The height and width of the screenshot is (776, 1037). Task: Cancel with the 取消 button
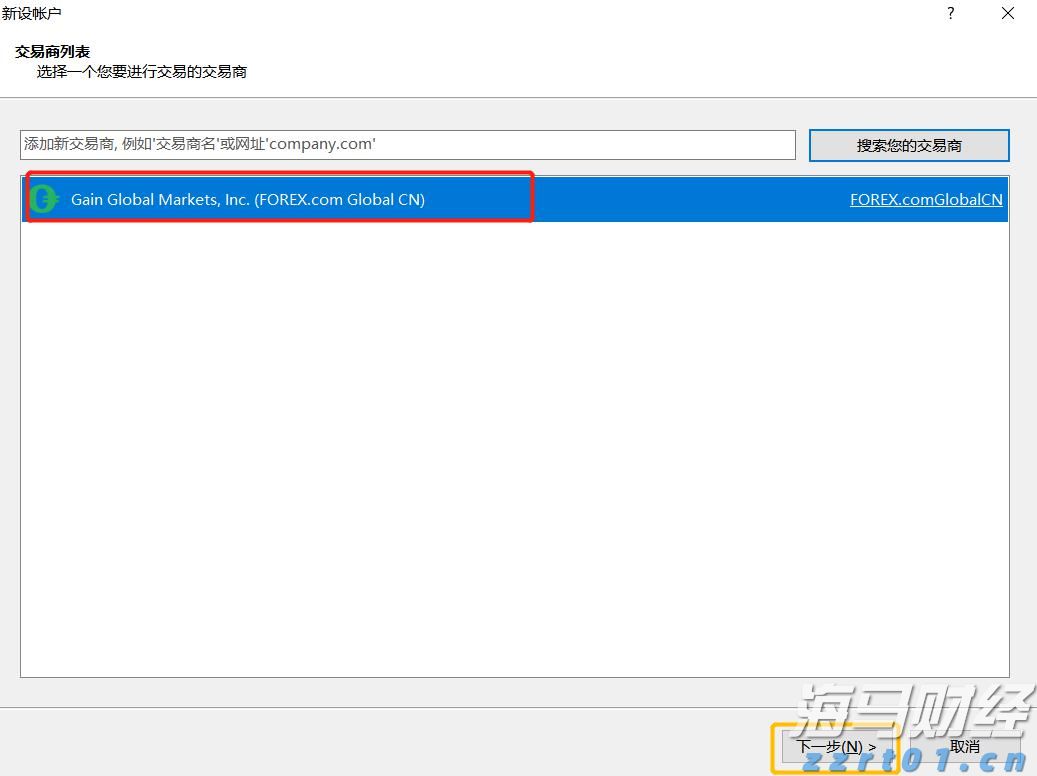[964, 746]
